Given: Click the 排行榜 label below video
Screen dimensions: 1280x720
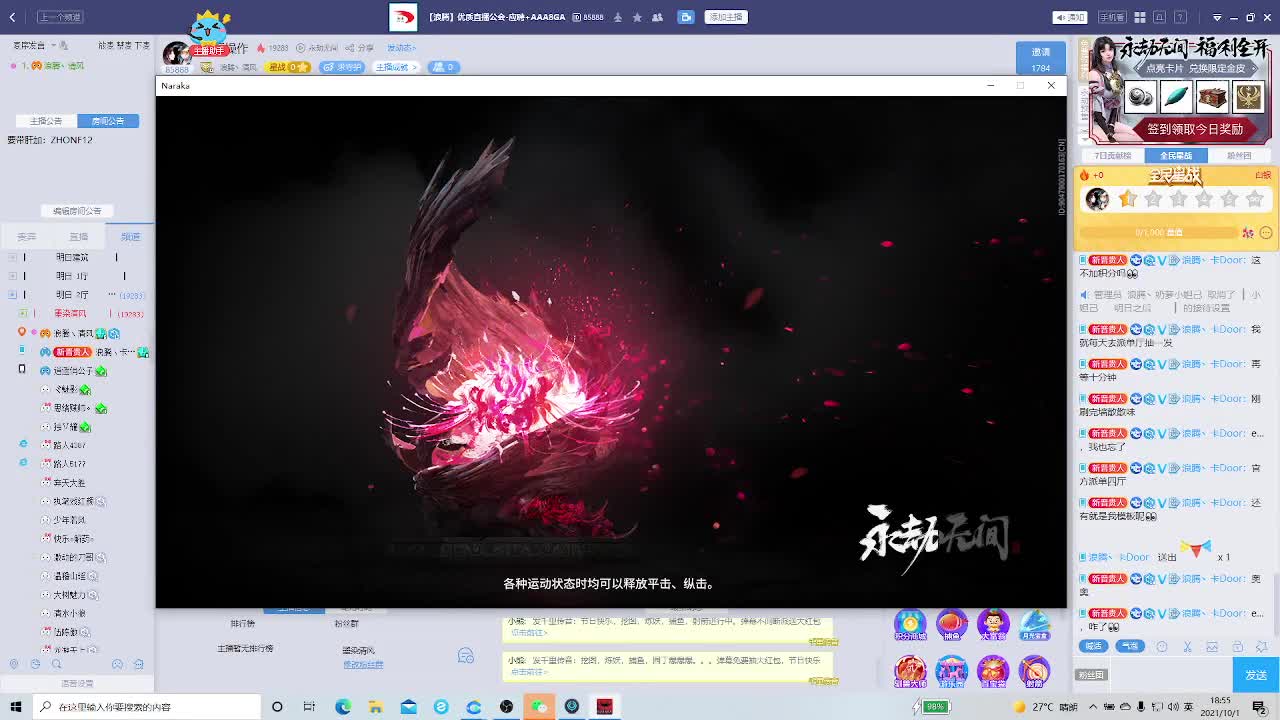Looking at the screenshot, I should pos(243,623).
